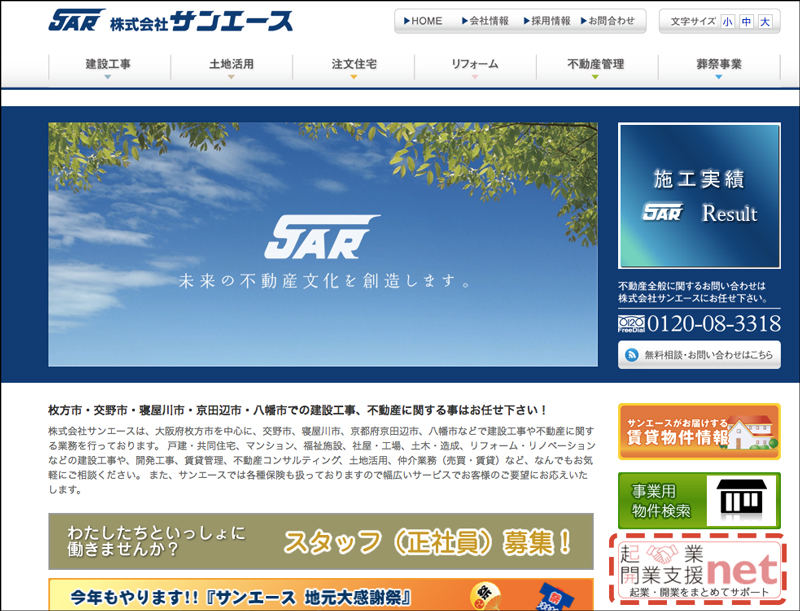Open the リフォーム menu tab
Screen dimensions: 800x611
click(x=475, y=65)
